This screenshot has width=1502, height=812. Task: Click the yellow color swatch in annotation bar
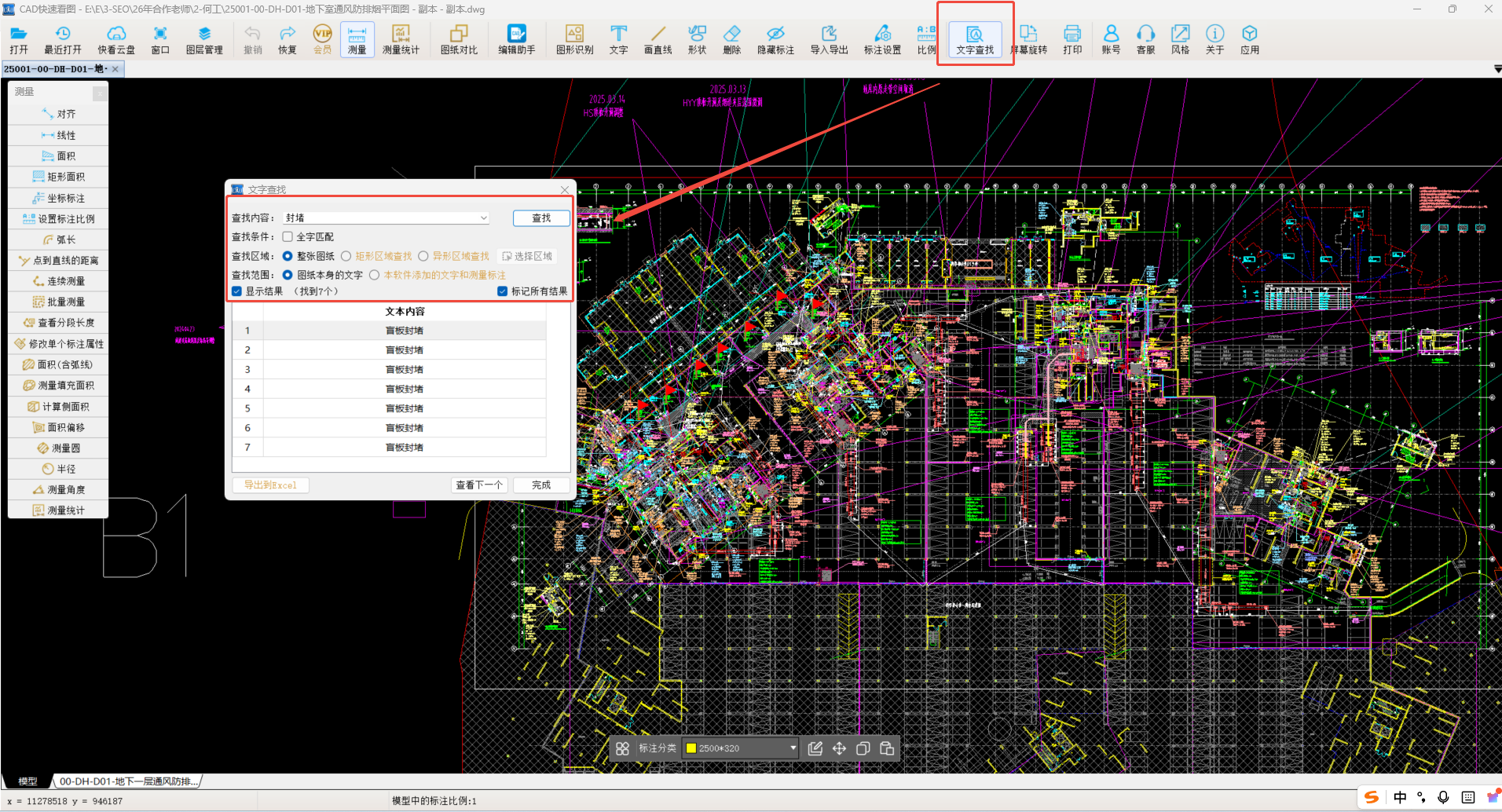click(691, 748)
